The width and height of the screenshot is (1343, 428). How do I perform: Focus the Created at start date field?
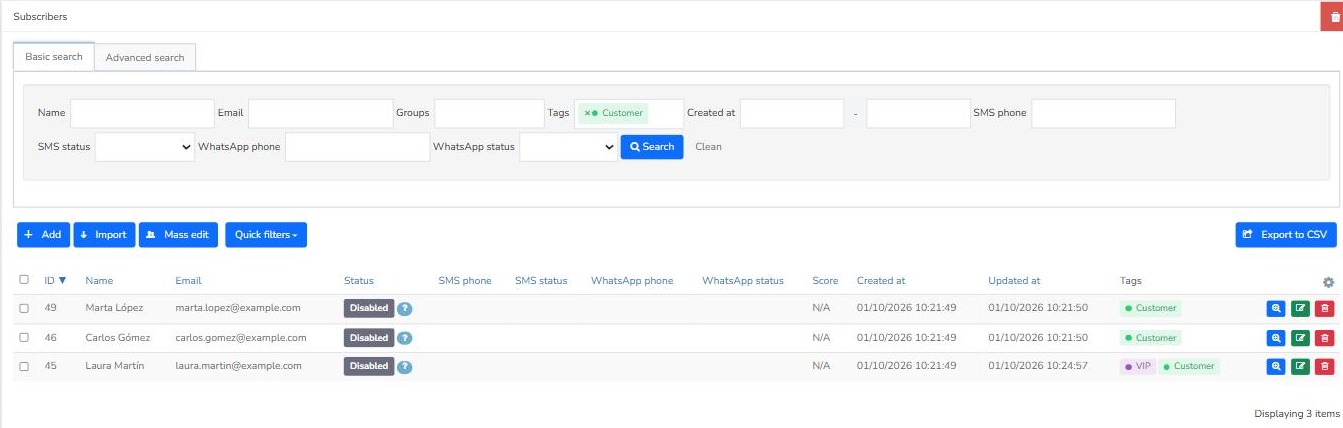pyautogui.click(x=792, y=113)
